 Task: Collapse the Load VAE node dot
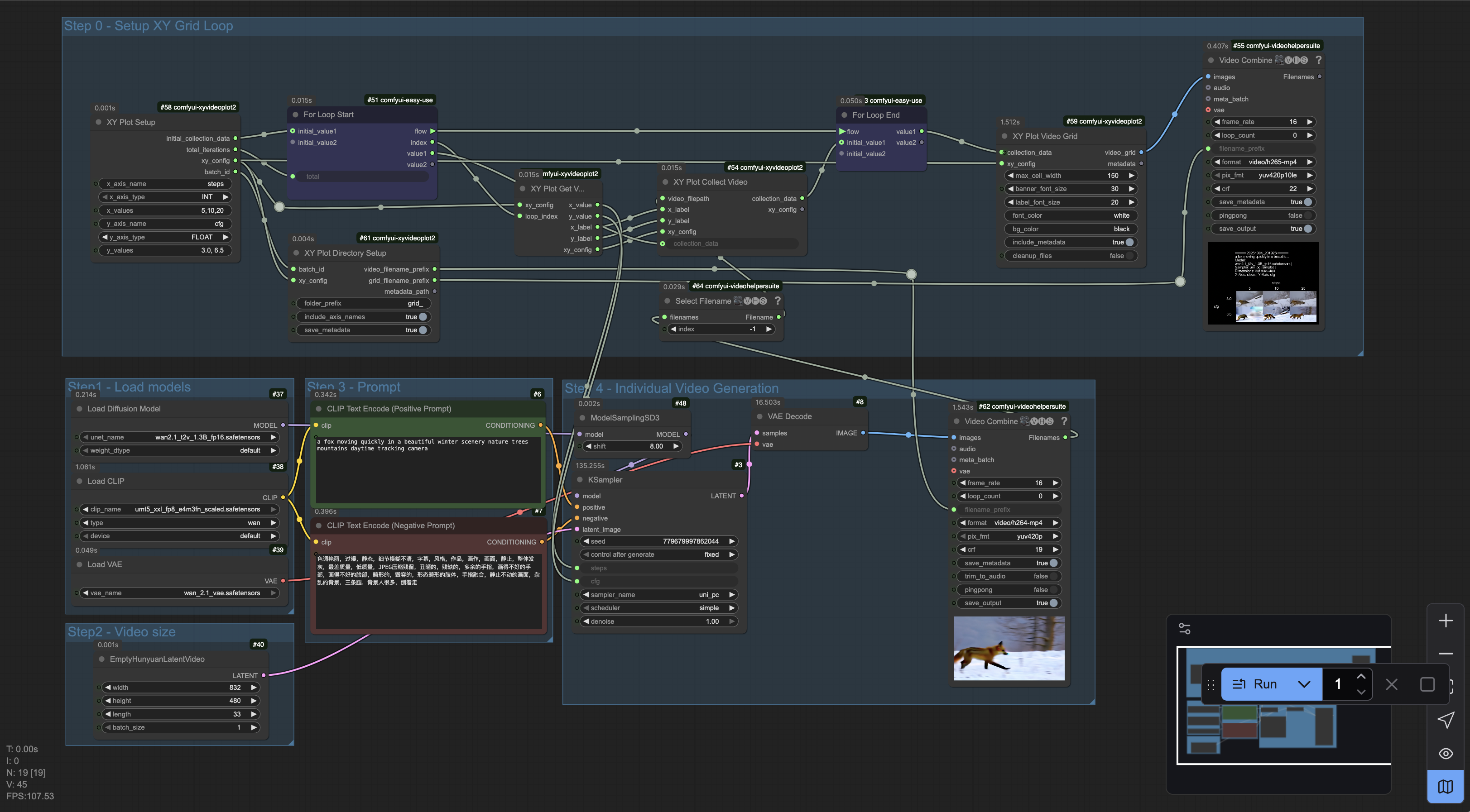click(x=80, y=564)
